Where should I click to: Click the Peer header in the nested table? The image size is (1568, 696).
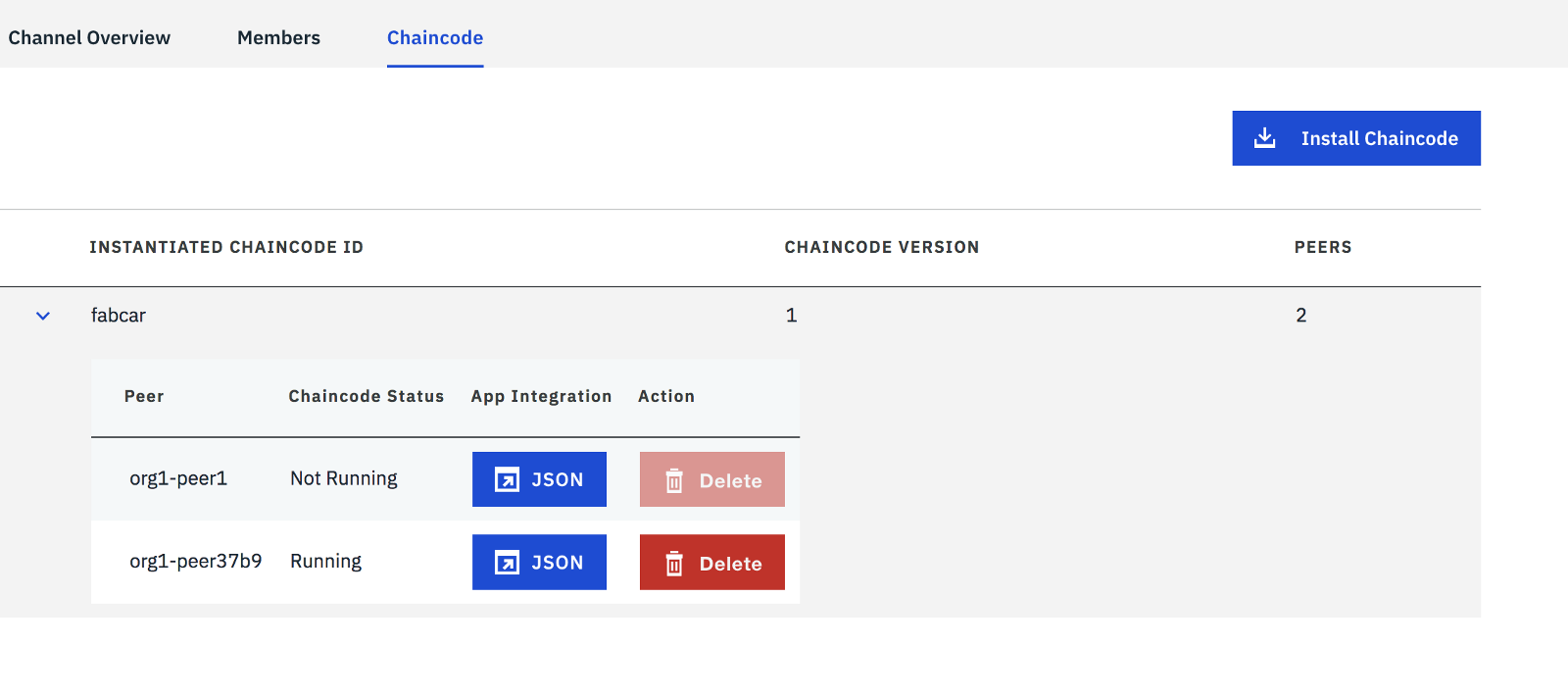coord(144,396)
